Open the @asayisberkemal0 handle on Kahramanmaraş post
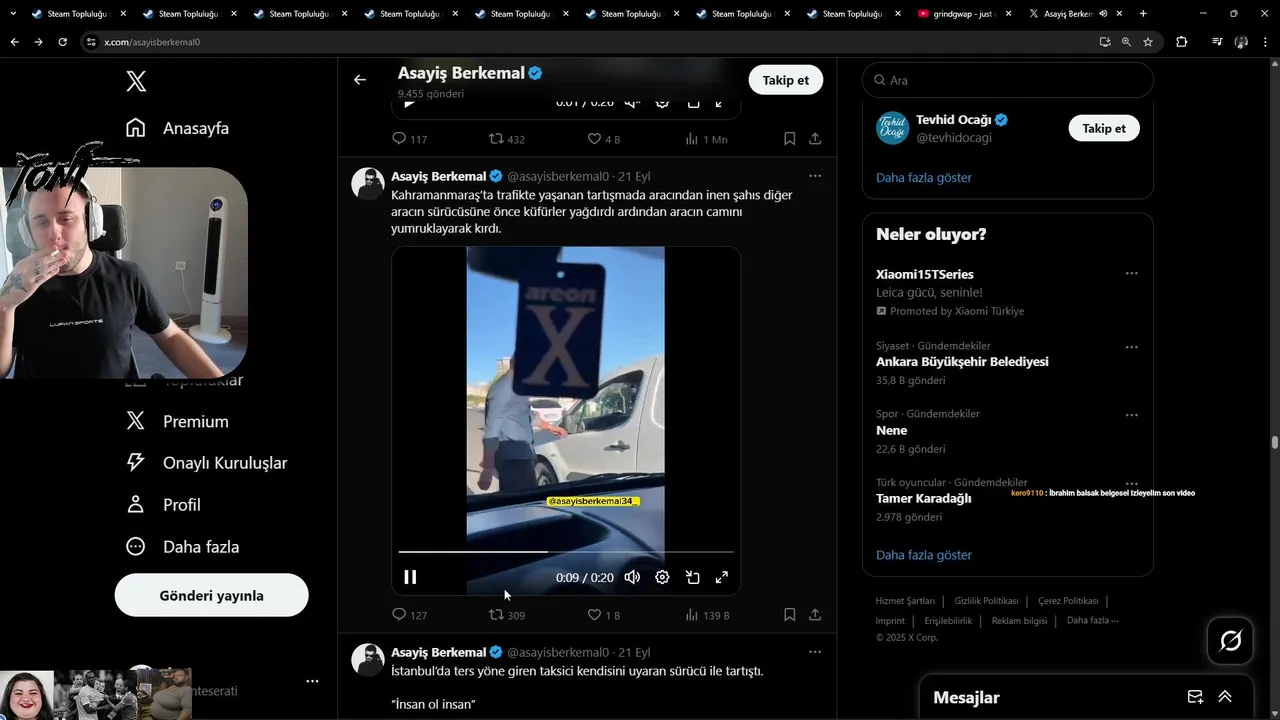 pos(558,176)
